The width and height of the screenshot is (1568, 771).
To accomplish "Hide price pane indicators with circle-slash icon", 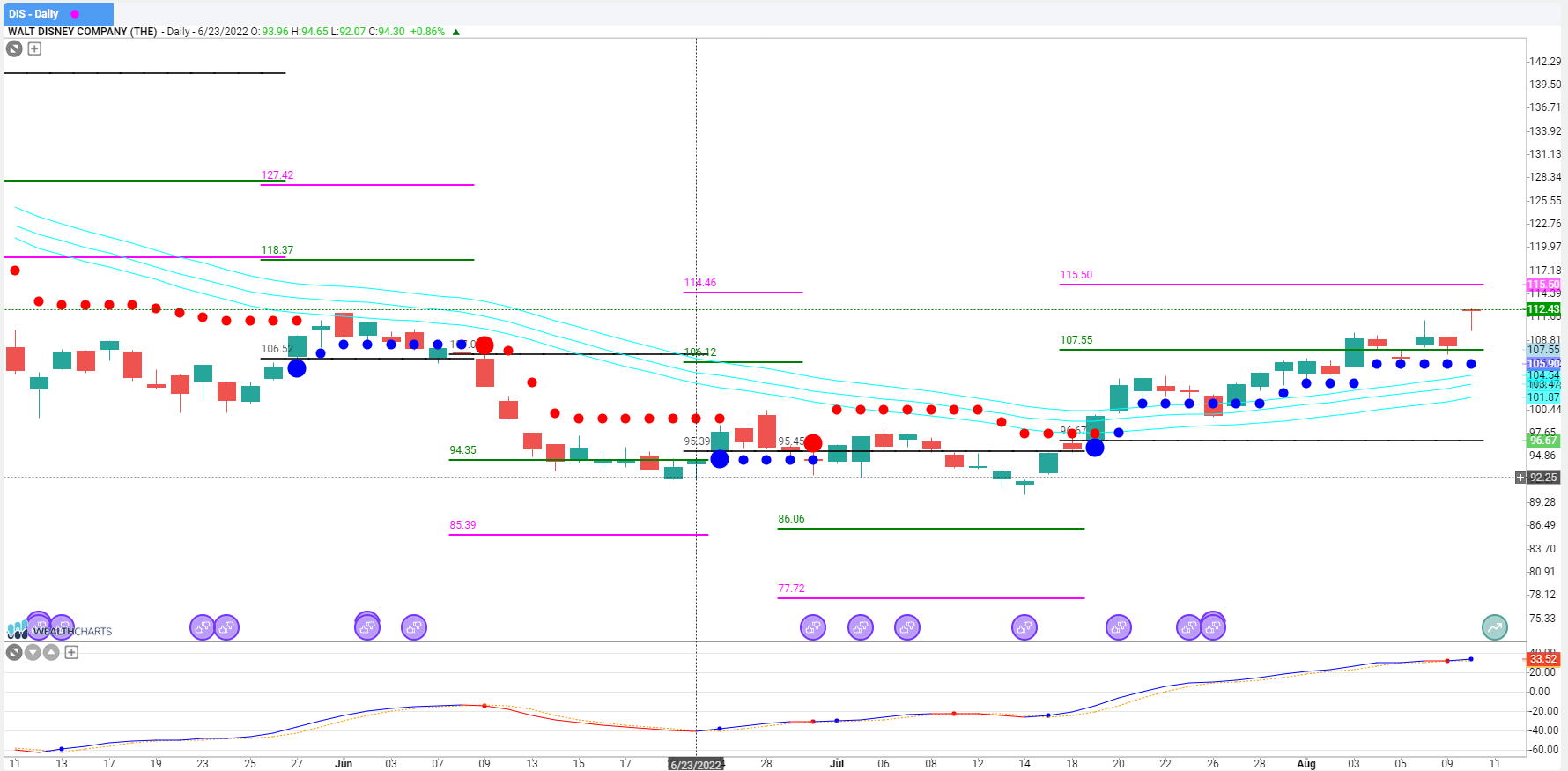I will (x=14, y=48).
